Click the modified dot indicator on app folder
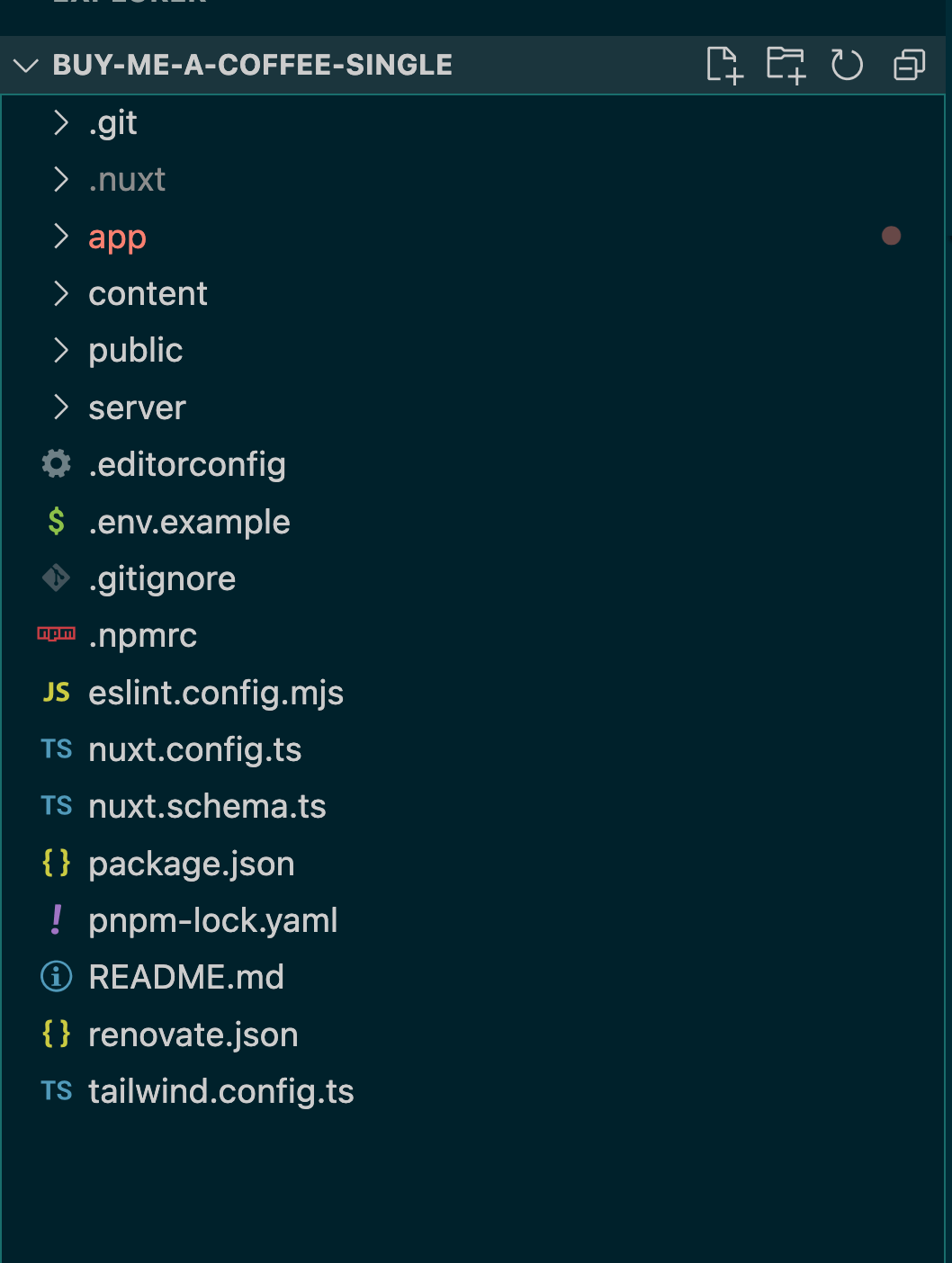 891,236
